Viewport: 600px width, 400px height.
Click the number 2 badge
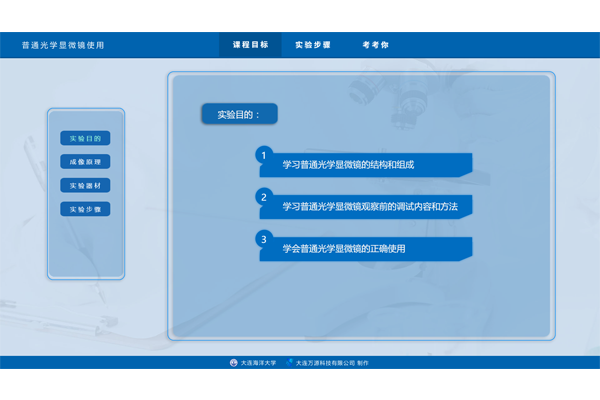(263, 197)
